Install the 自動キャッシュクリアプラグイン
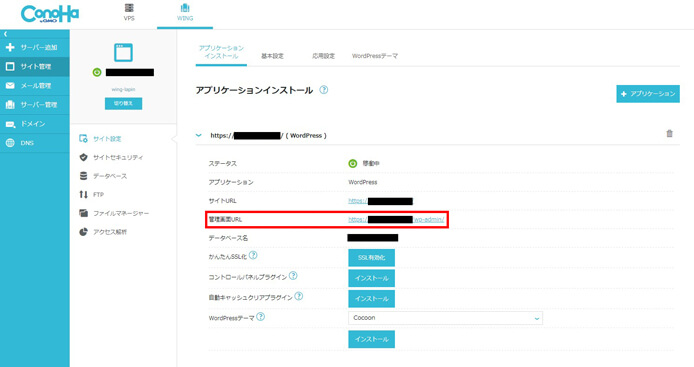Image resolution: width=694 pixels, height=367 pixels. tap(371, 299)
